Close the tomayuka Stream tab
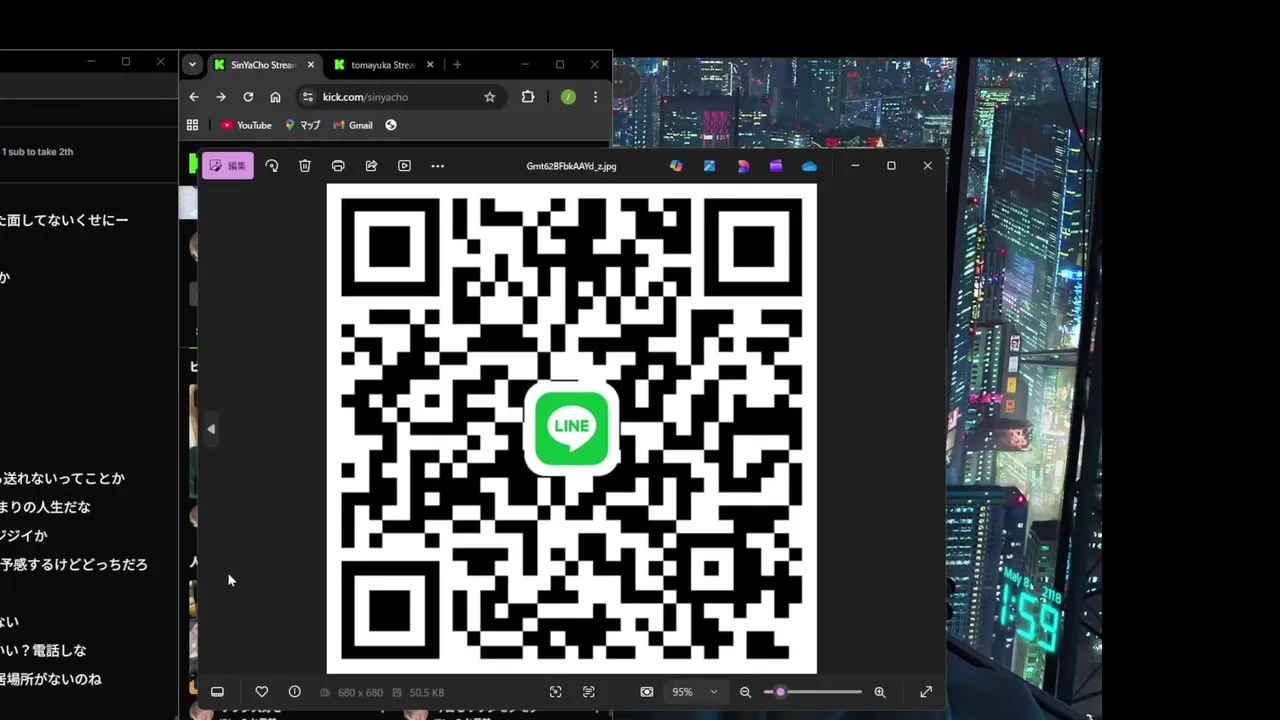The height and width of the screenshot is (720, 1280). pos(430,65)
